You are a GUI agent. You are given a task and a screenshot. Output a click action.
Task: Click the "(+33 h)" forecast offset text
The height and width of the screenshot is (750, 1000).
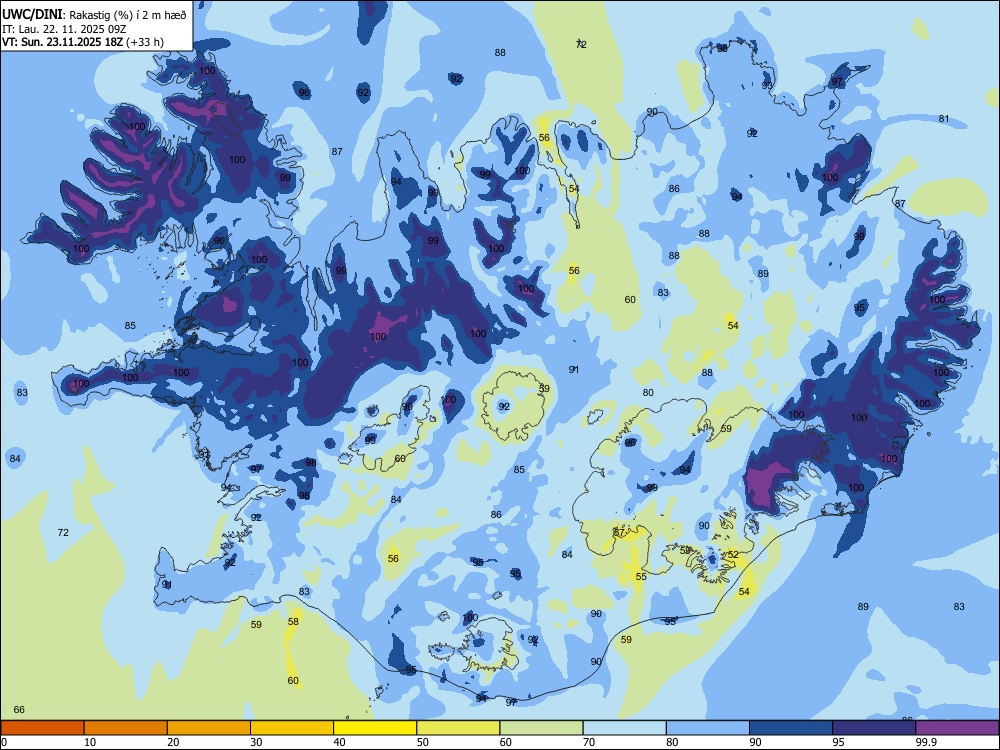click(x=145, y=42)
